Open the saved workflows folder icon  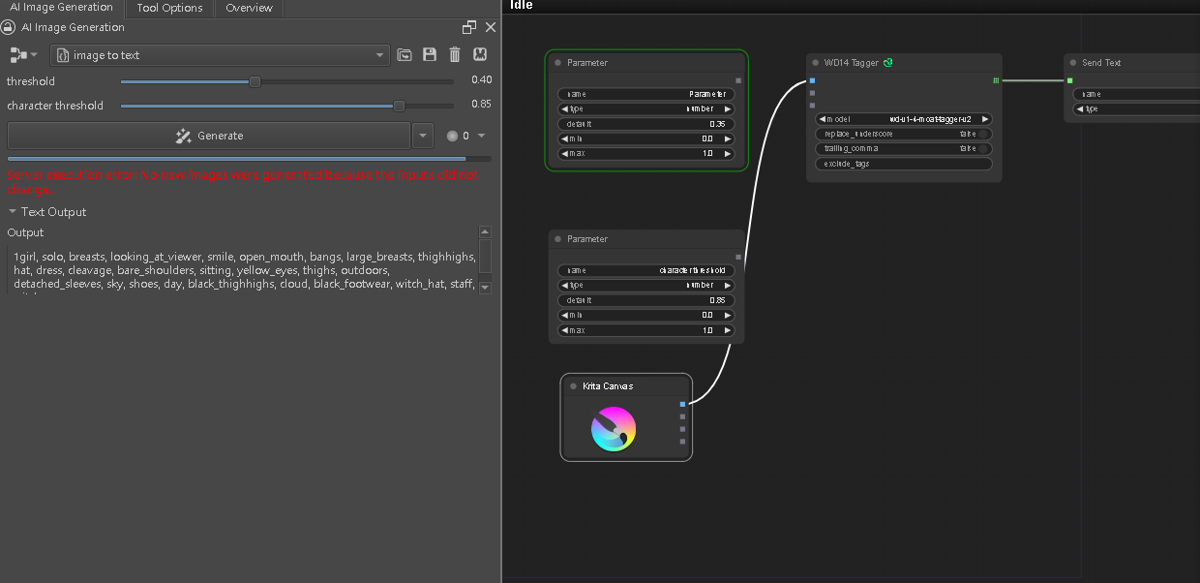pyautogui.click(x=404, y=55)
